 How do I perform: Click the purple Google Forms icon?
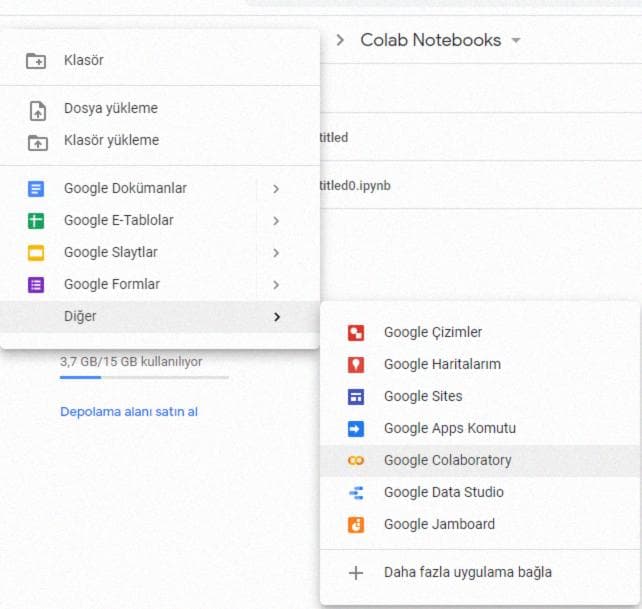36,285
